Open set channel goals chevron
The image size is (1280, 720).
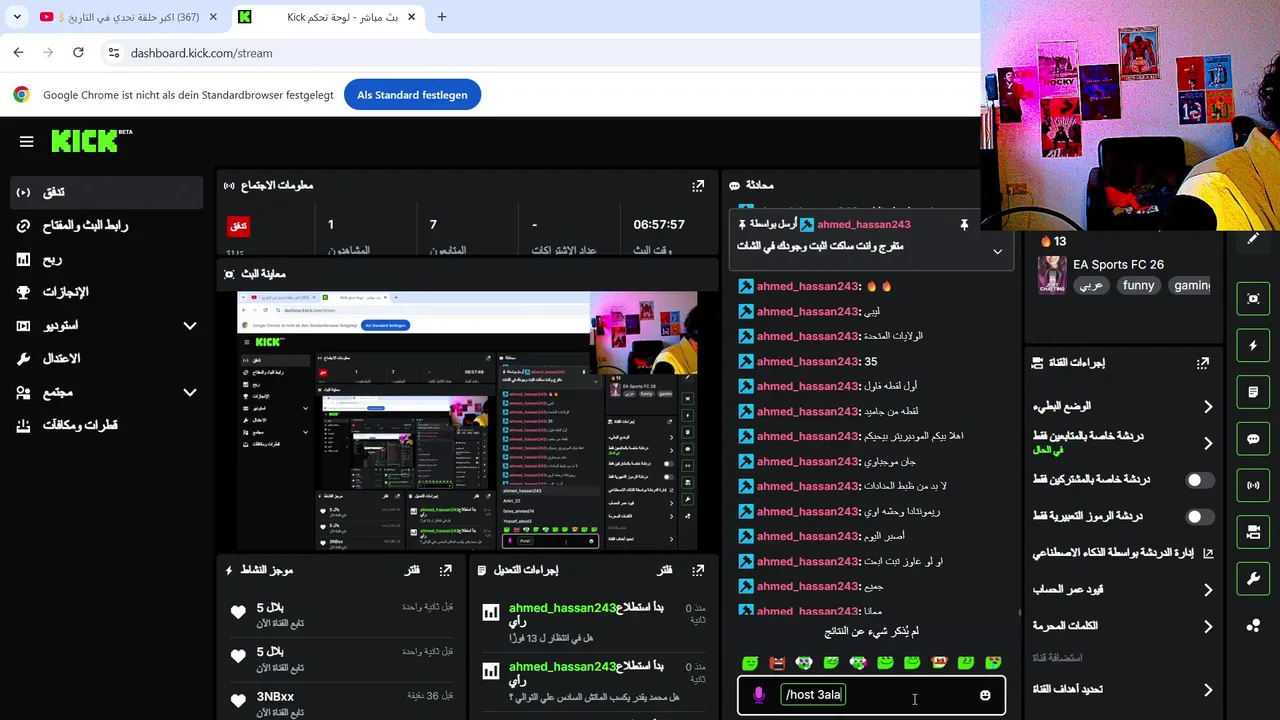(x=1208, y=690)
